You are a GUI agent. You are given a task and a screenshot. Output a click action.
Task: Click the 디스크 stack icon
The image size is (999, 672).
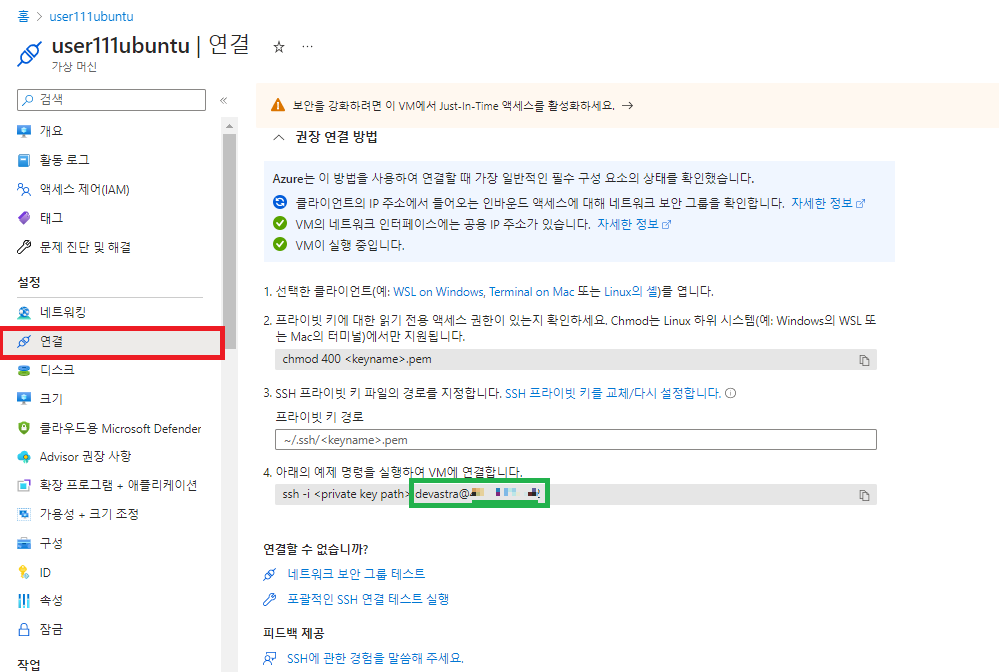tap(24, 370)
